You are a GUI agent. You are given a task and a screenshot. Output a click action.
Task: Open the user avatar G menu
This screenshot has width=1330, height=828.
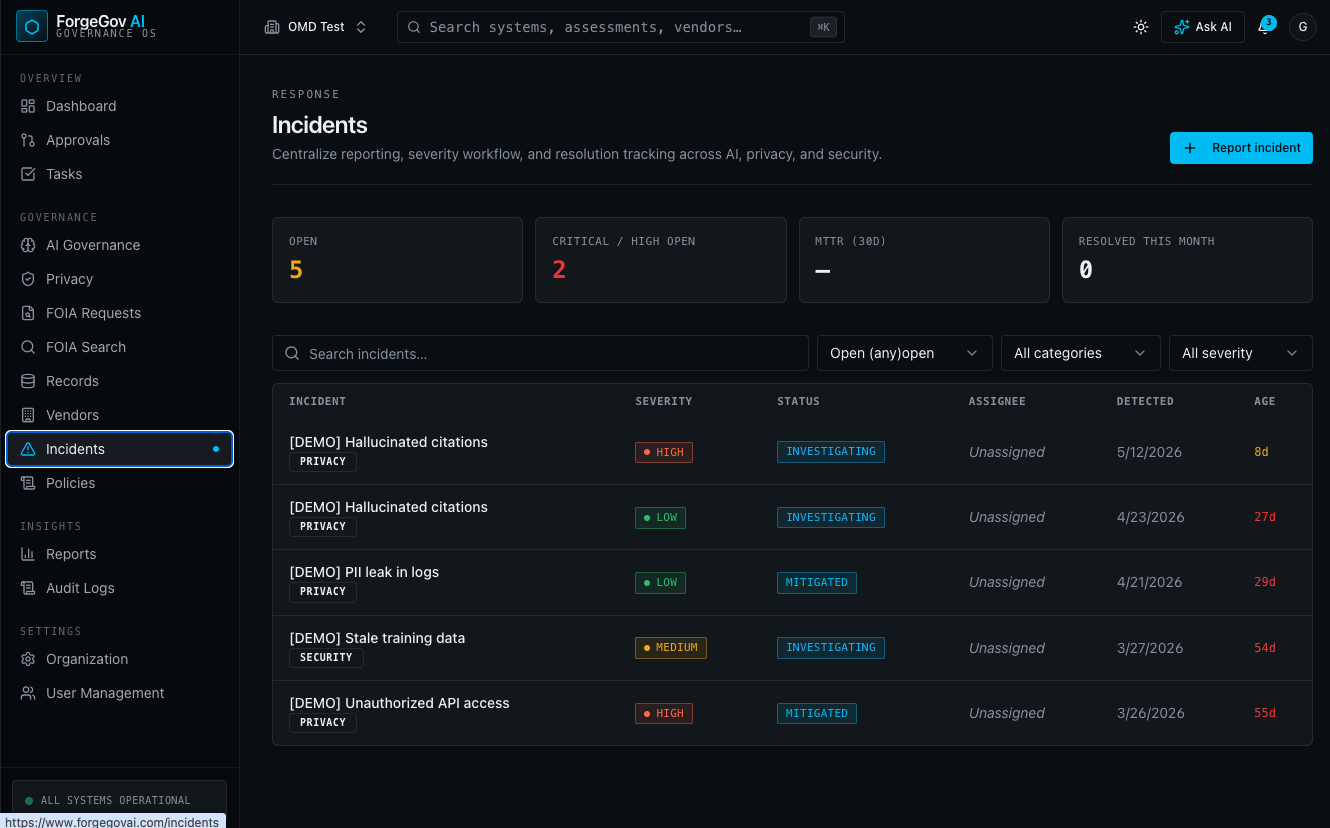pos(1302,27)
